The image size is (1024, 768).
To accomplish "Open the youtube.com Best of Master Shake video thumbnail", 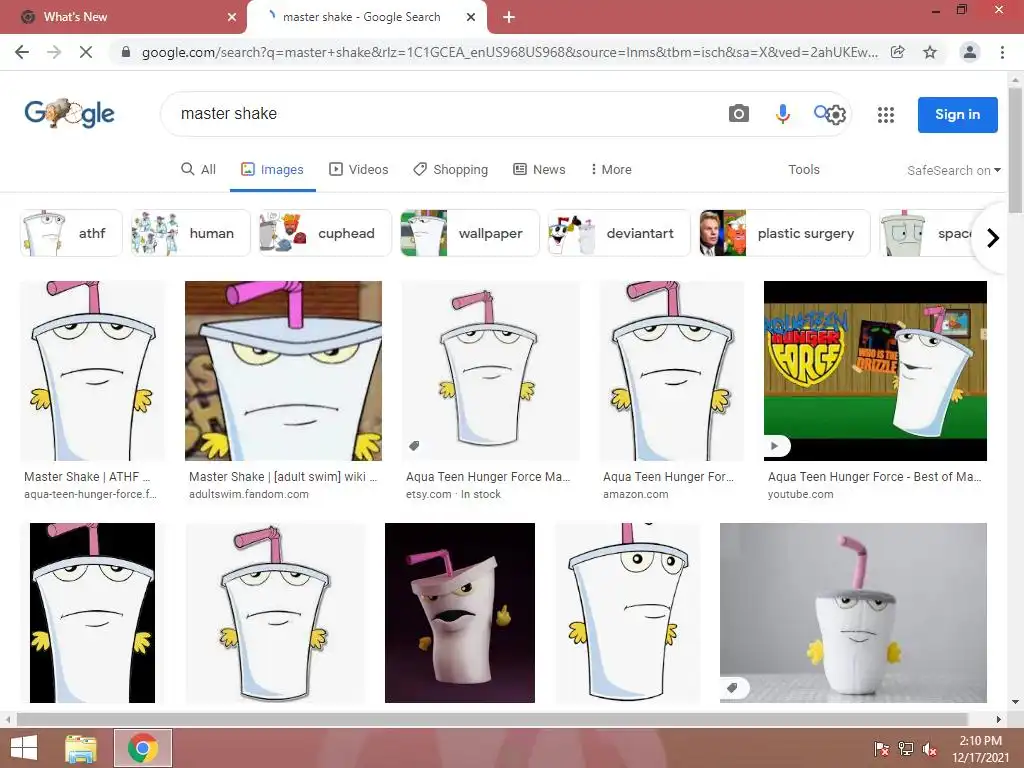I will point(875,371).
